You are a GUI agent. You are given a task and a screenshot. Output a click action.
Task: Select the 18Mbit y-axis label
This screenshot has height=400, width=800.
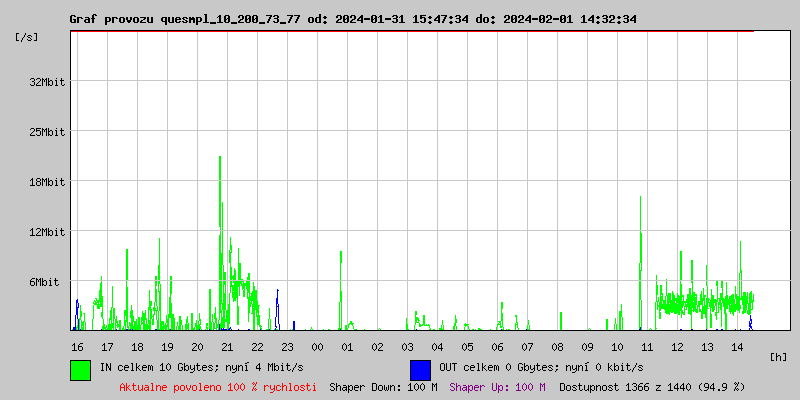point(47,181)
